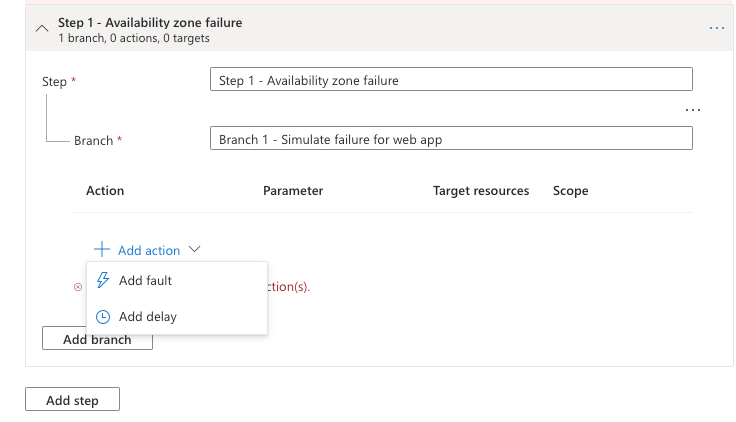Viewport: 736px width, 422px height.
Task: Edit the Branch name input field
Action: pos(451,140)
